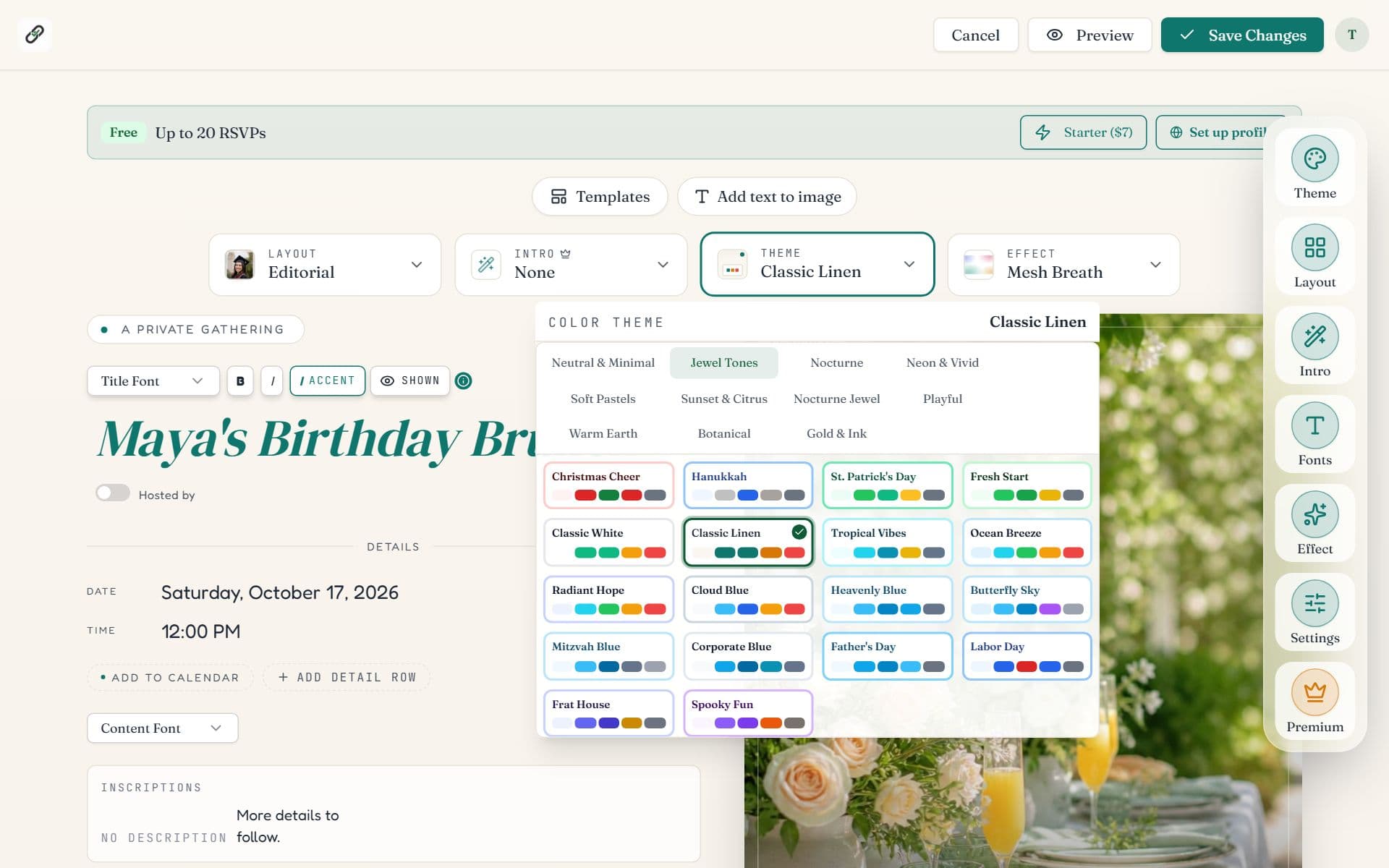Image resolution: width=1389 pixels, height=868 pixels.
Task: Select the Gold & Ink category
Action: pyautogui.click(x=836, y=433)
